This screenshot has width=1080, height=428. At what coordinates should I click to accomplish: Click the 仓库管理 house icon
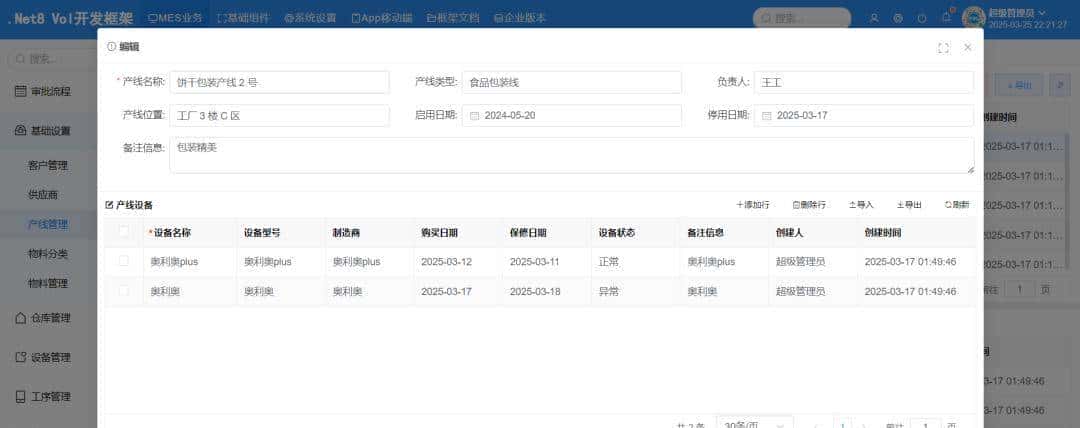pyautogui.click(x=21, y=318)
